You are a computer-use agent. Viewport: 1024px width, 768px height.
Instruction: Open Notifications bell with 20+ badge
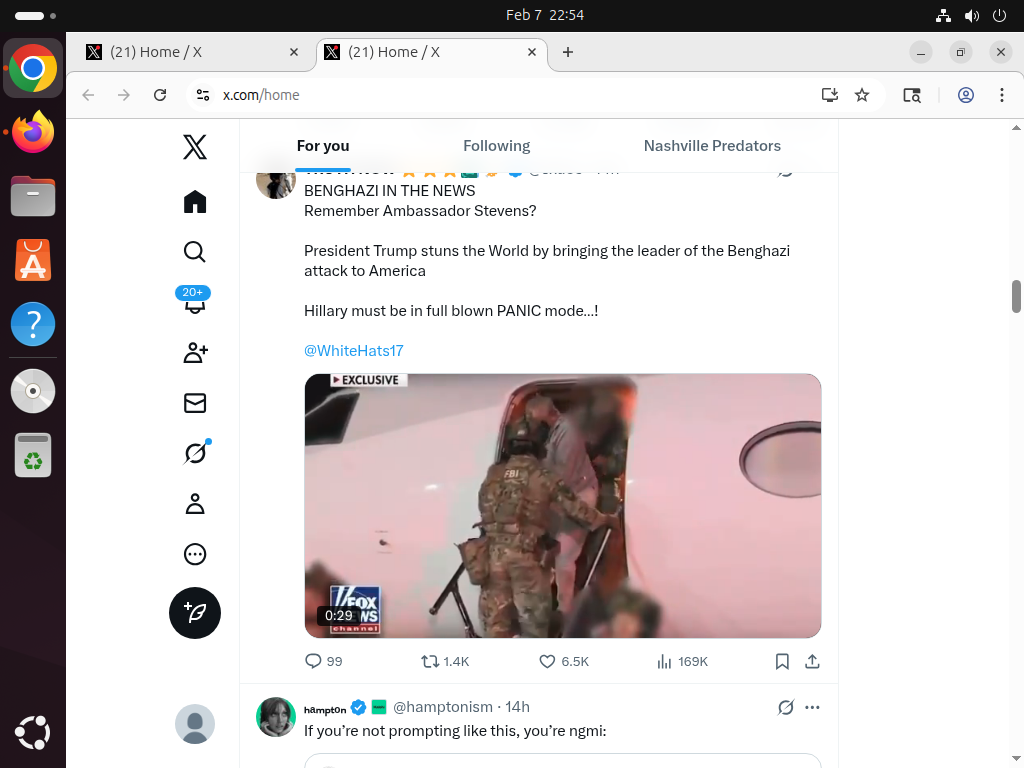[195, 302]
